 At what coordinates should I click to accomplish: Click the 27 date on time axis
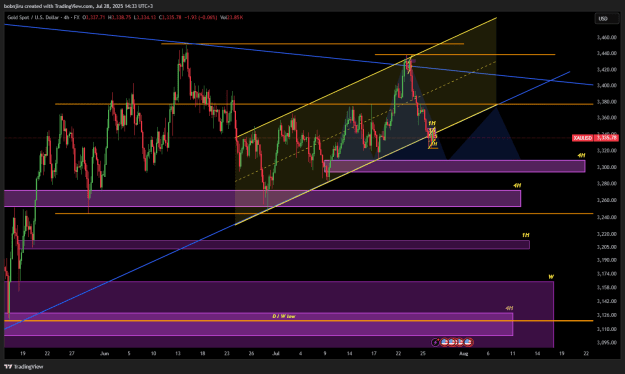[72, 353]
